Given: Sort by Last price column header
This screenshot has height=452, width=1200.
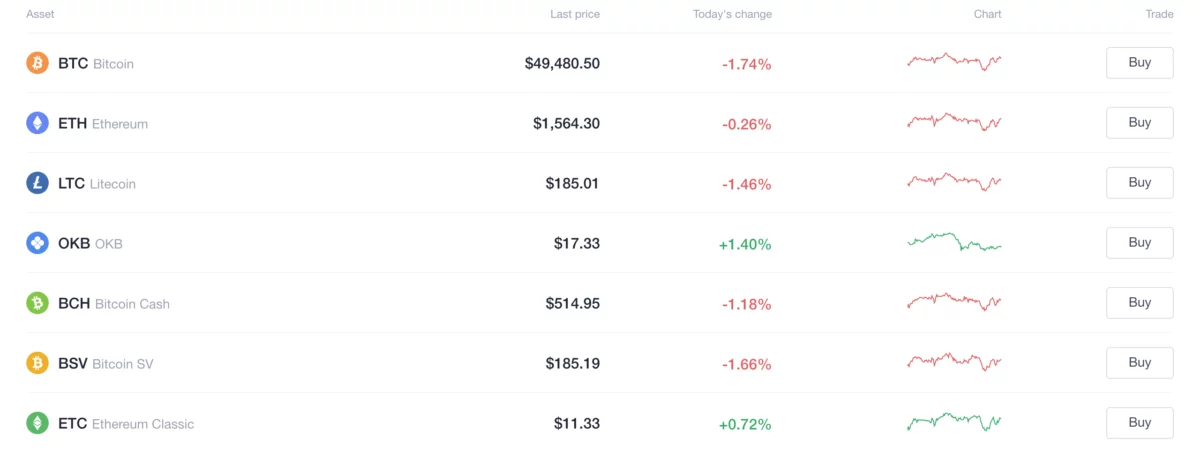Looking at the screenshot, I should pos(574,14).
